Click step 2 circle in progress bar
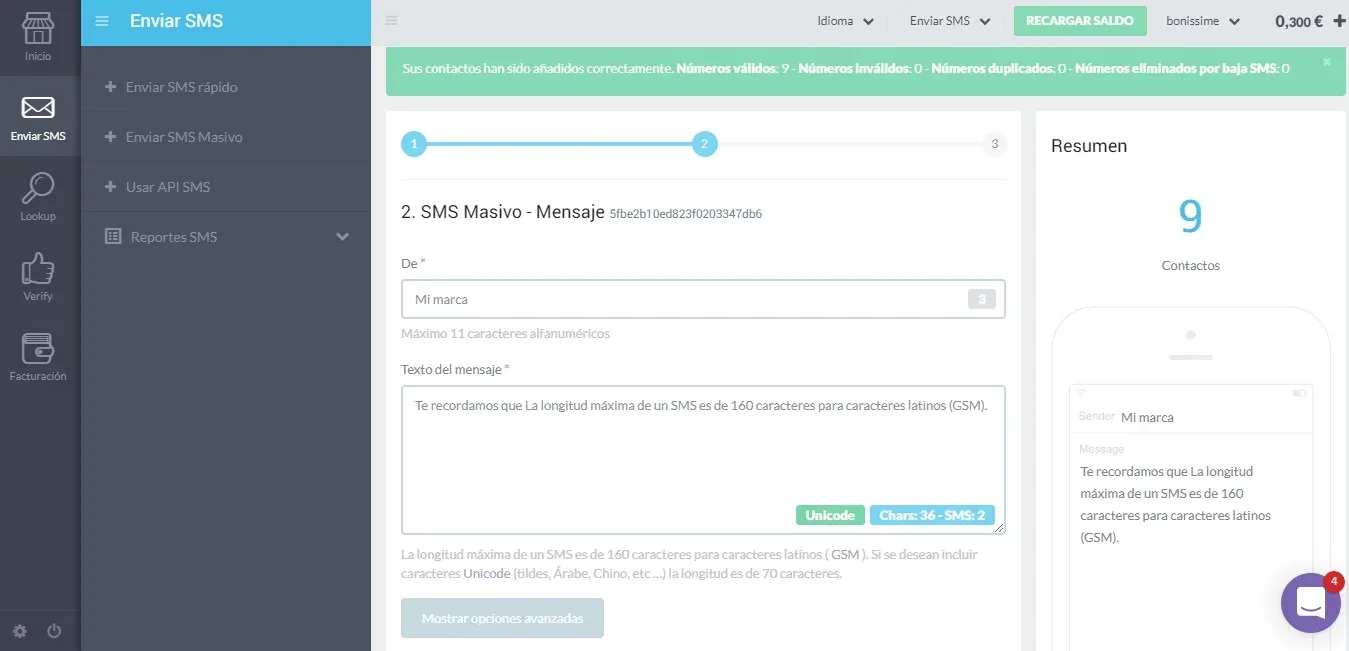 click(704, 144)
